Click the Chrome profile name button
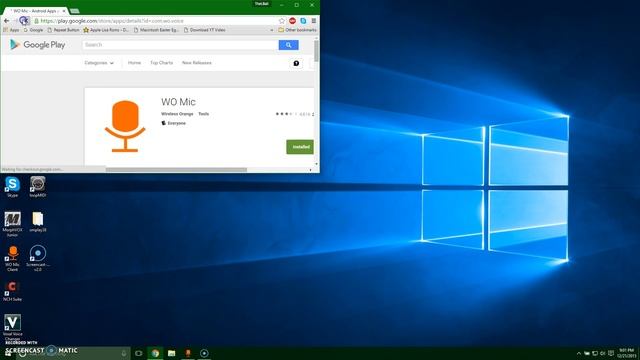 point(262,4)
